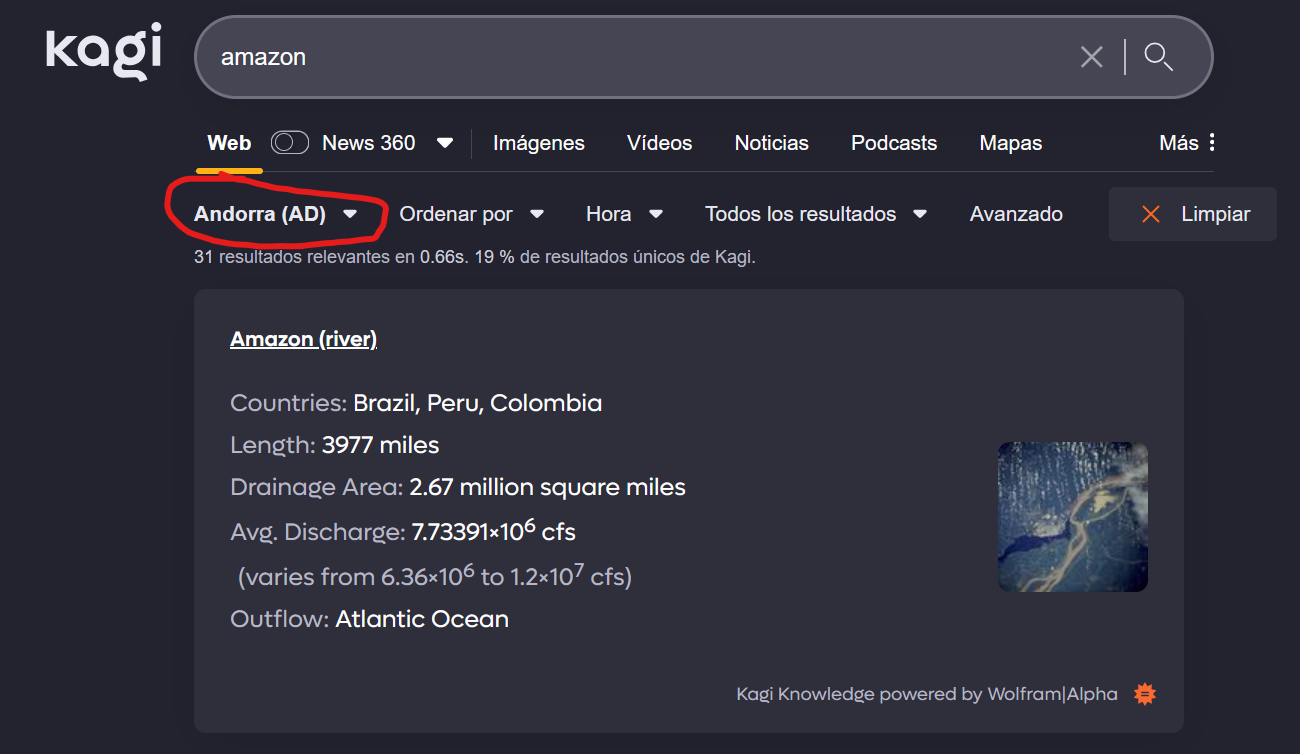Click the orange X next to Limpiar
The height and width of the screenshot is (754, 1300).
1151,214
